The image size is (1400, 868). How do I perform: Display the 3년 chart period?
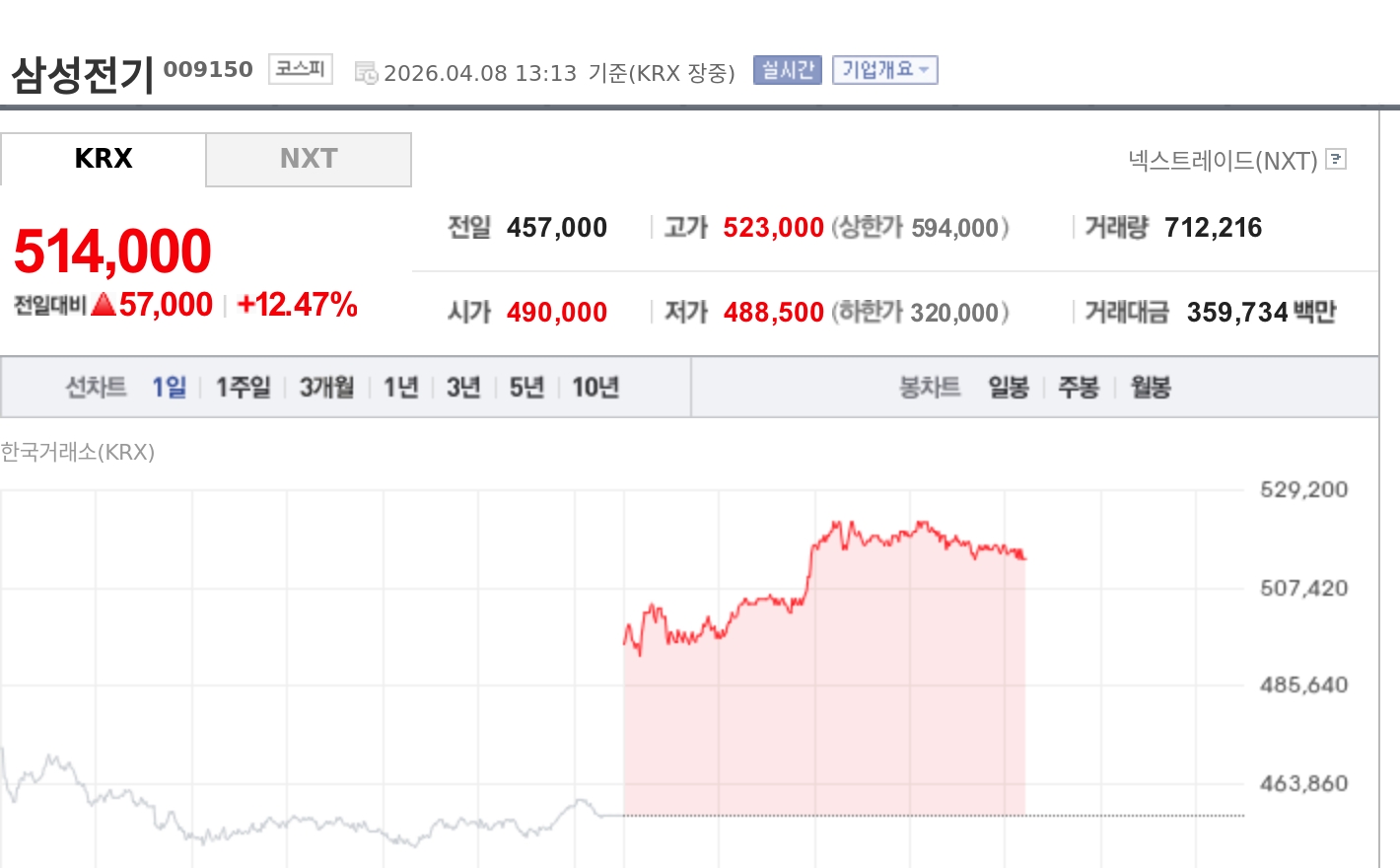click(461, 387)
